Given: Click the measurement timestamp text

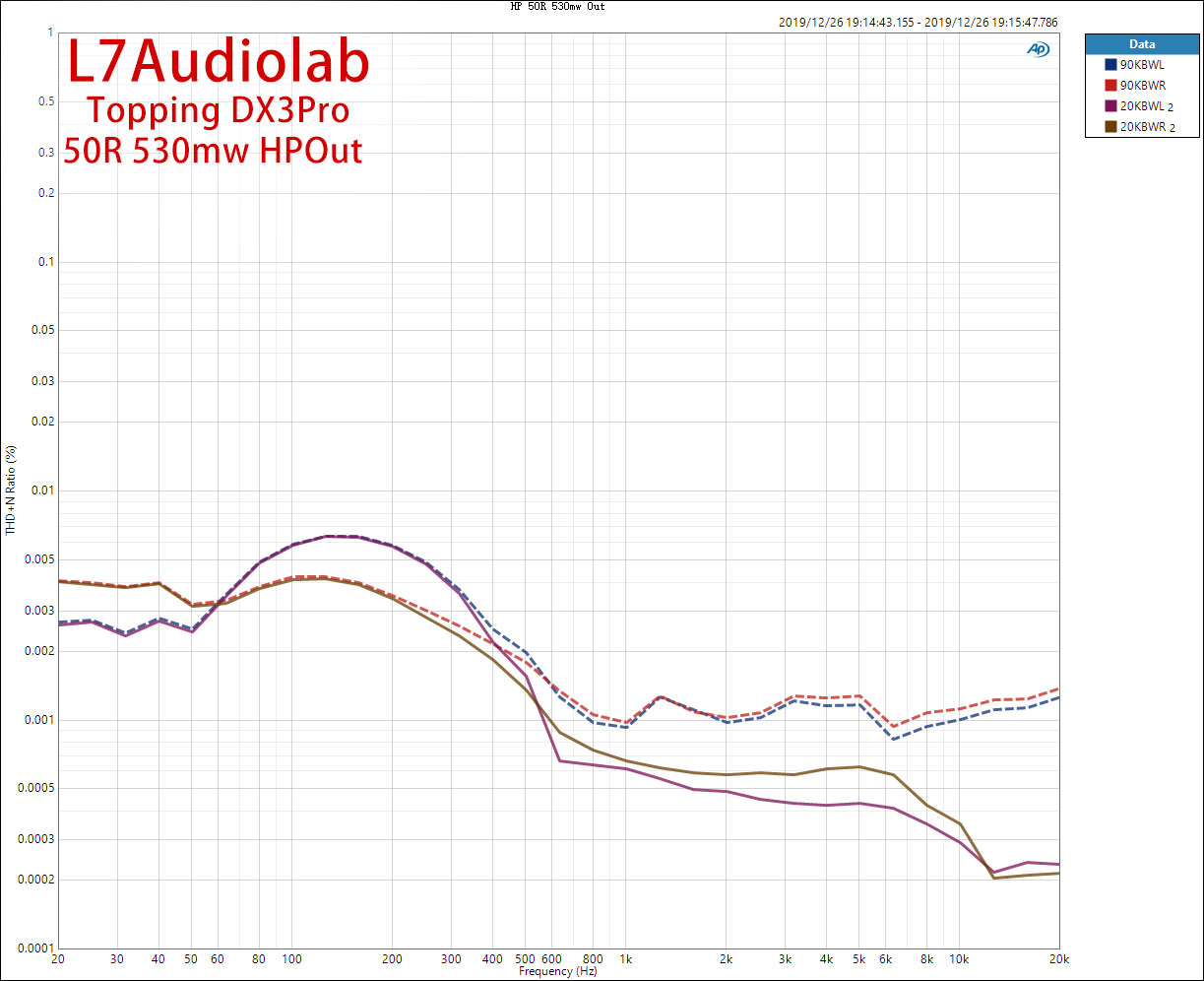Looking at the screenshot, I should pos(918,22).
